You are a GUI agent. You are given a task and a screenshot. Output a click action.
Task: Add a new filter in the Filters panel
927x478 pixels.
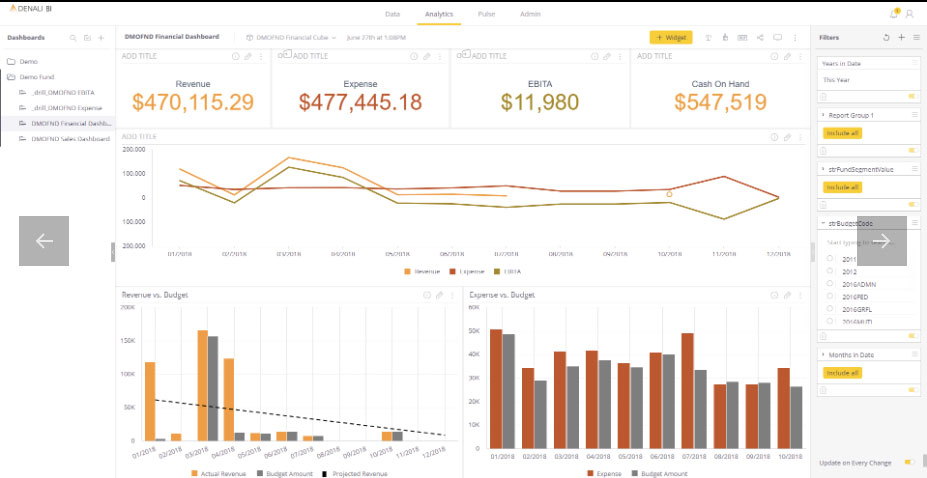click(902, 37)
